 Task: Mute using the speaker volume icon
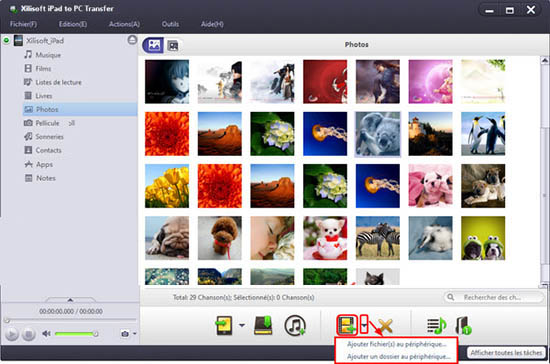[46, 333]
